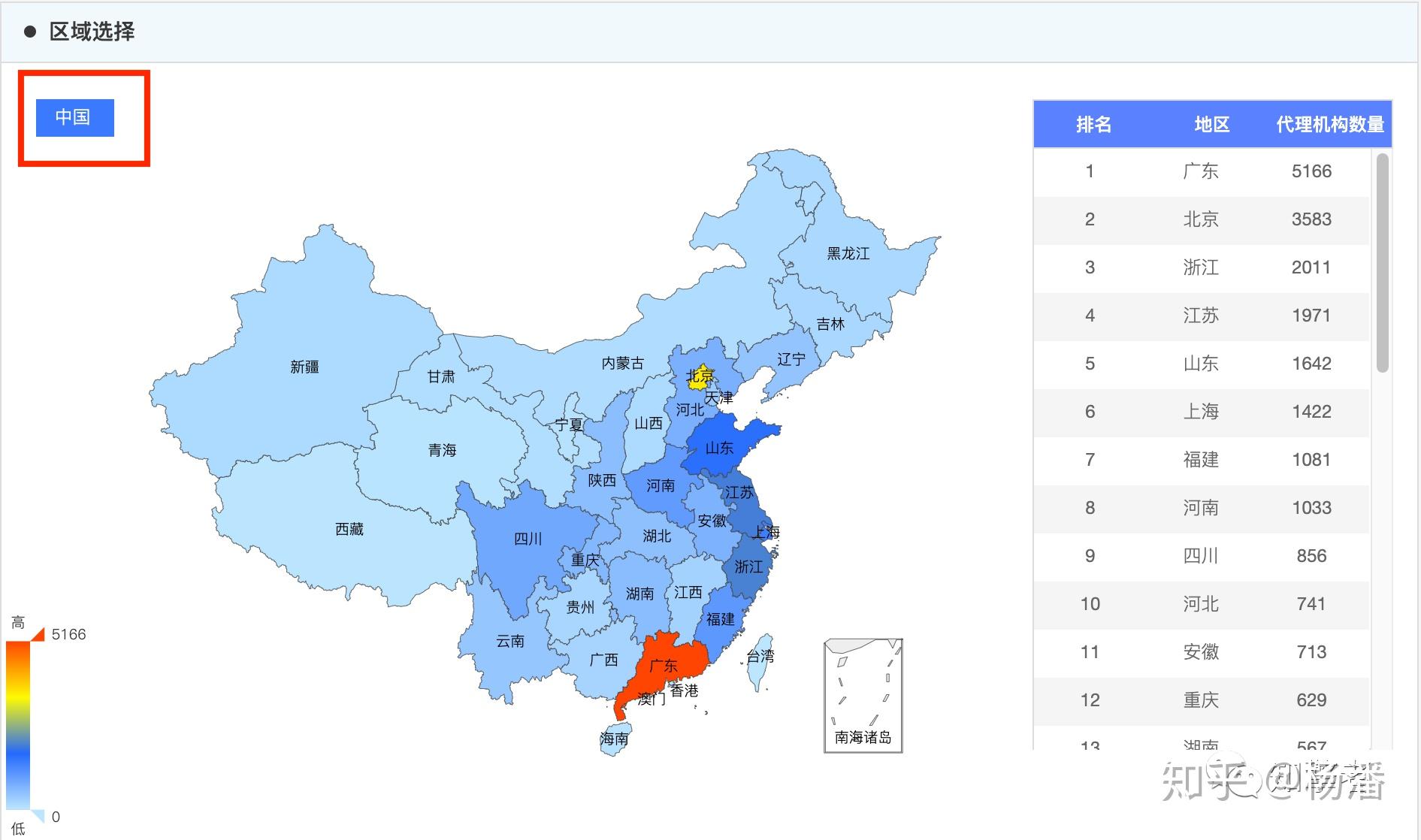Click the 中国 region button
Viewport: 1421px width, 840px height.
(x=74, y=117)
